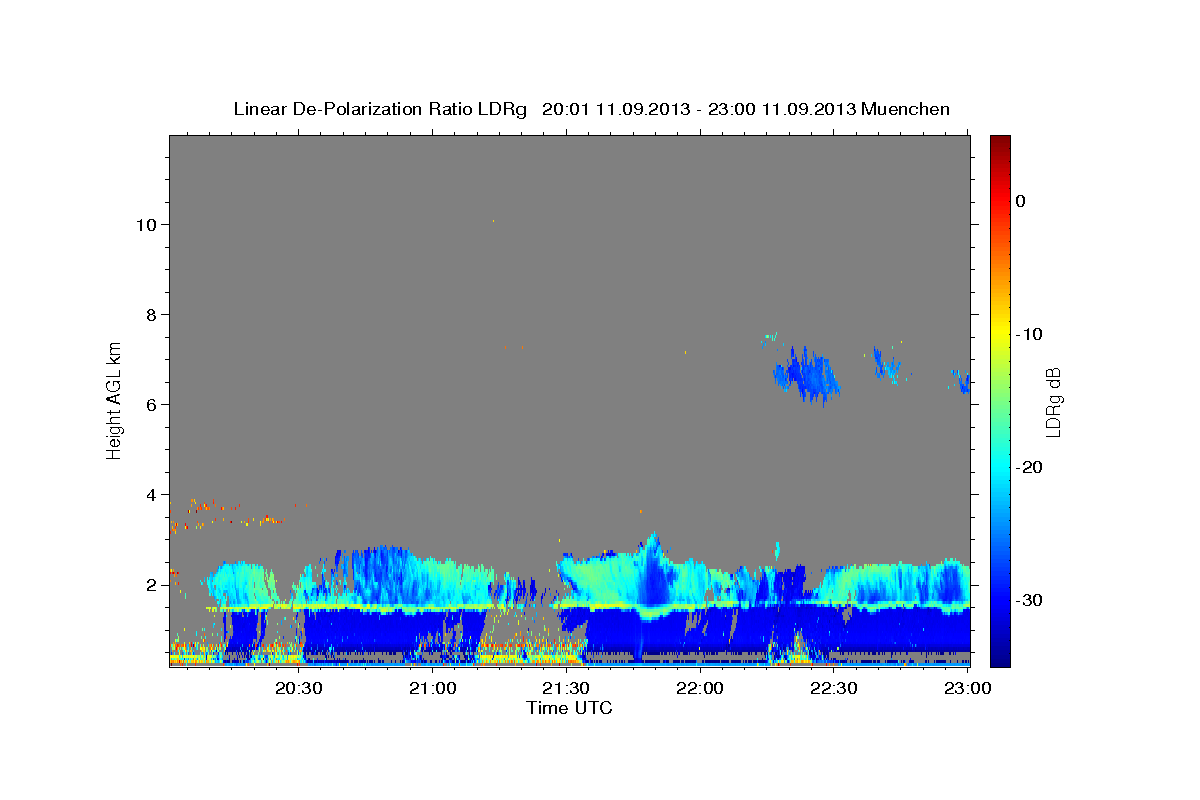The width and height of the screenshot is (1200, 800).
Task: Click the yellow melting layer line near 21:00
Action: click(433, 607)
